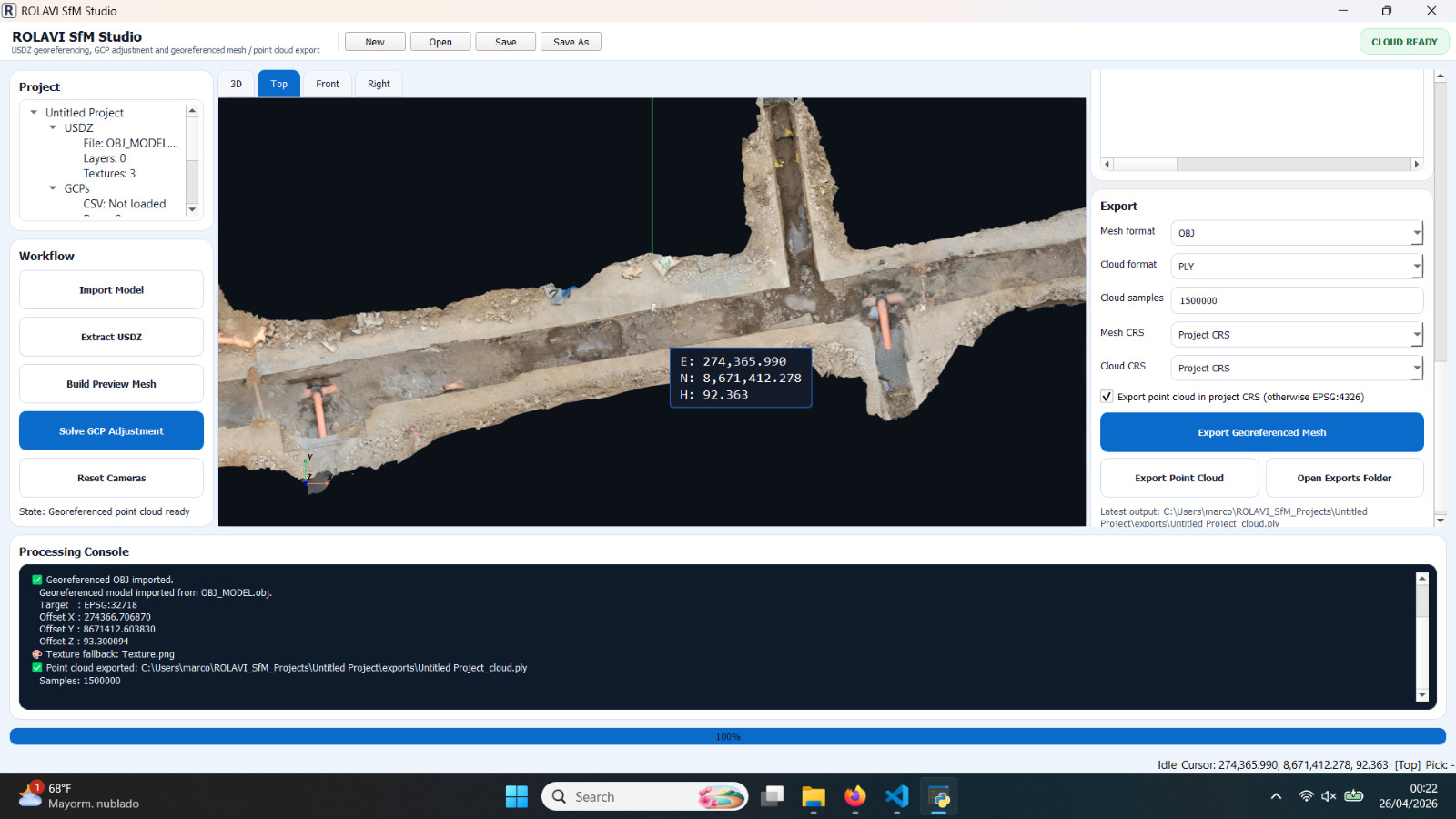Click Export Georeferenced Mesh button

point(1261,432)
